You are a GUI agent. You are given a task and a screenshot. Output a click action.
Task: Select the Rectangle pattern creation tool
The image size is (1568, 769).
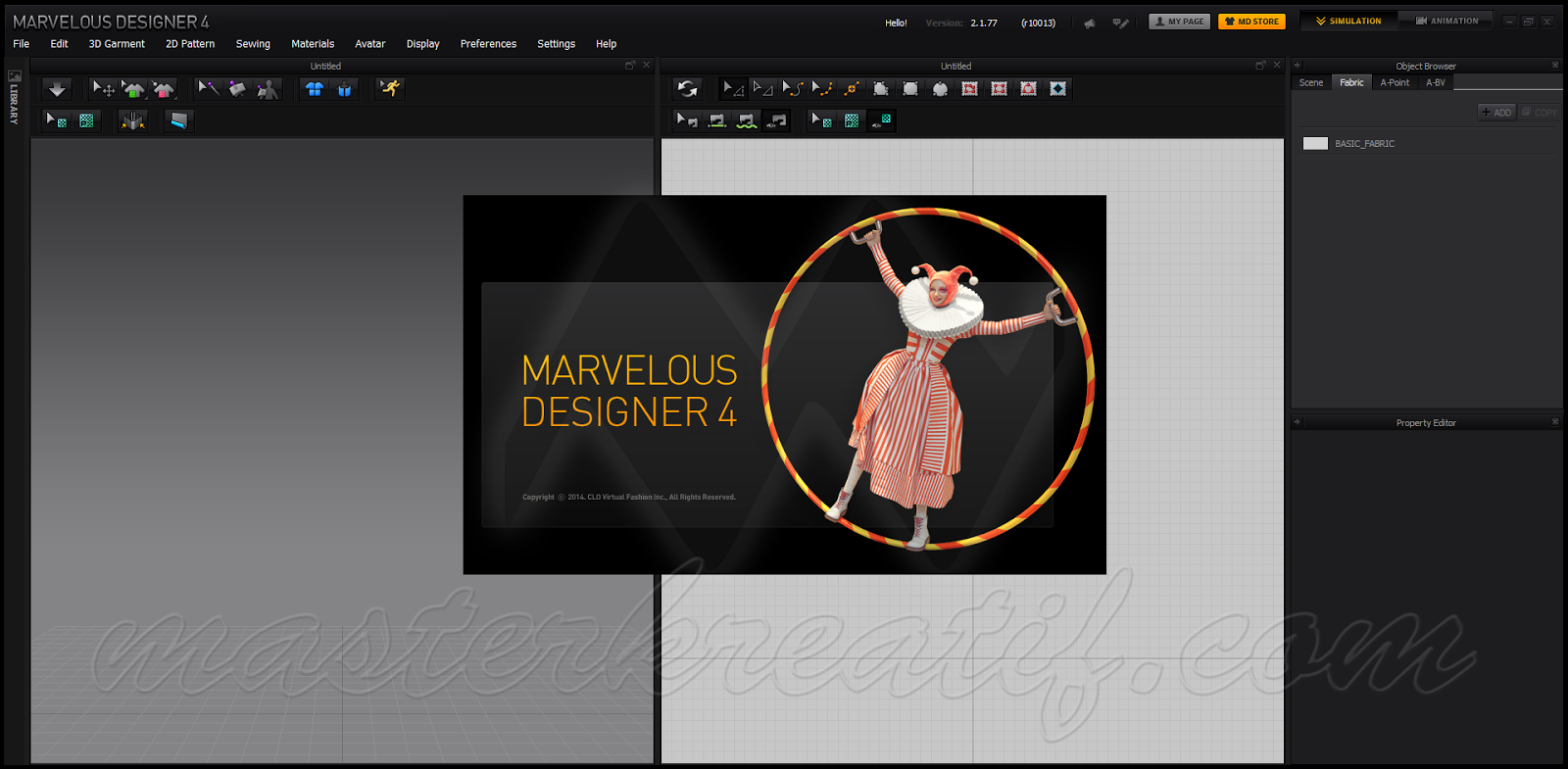click(x=910, y=89)
